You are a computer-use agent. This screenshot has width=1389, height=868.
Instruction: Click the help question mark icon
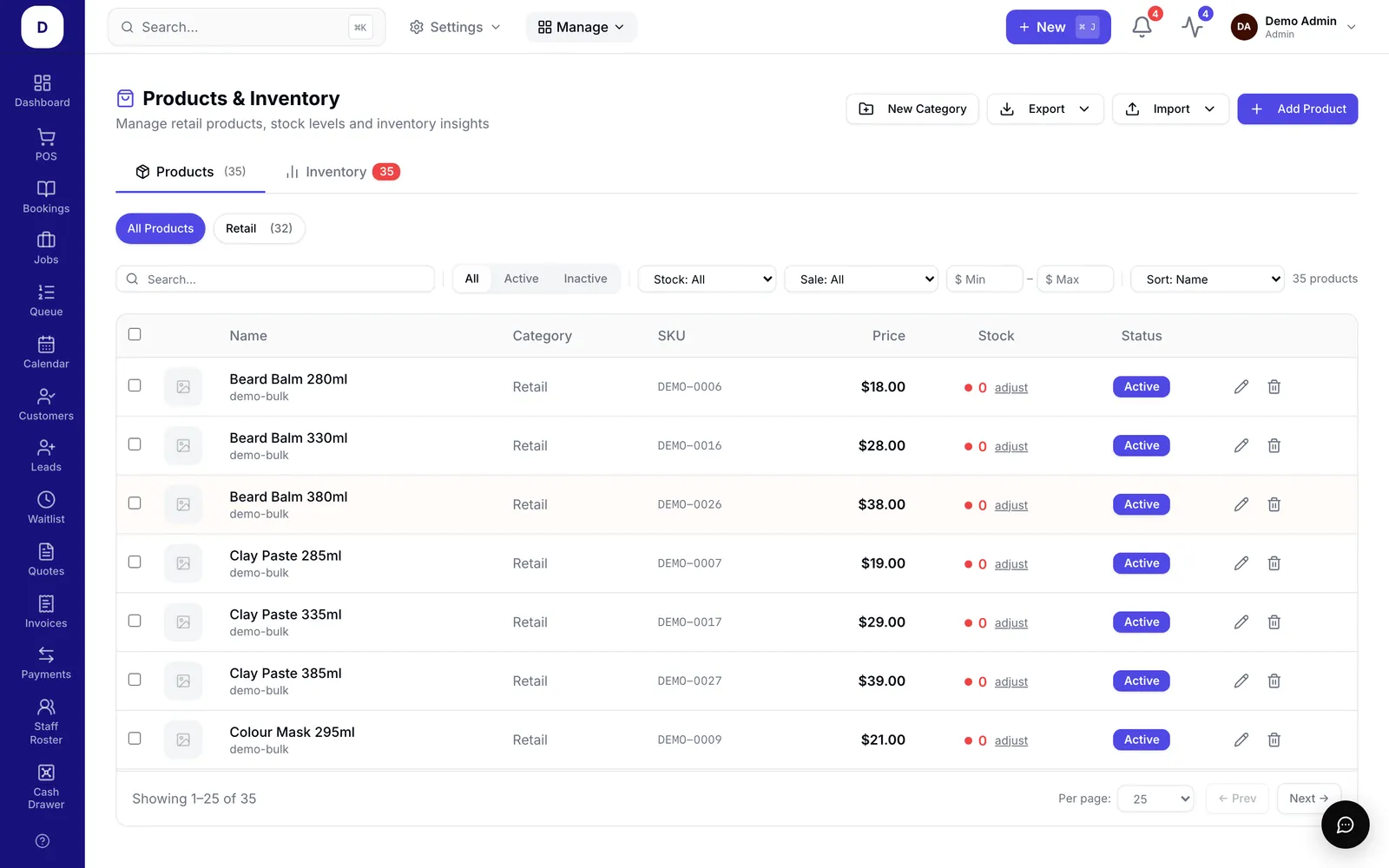[43, 841]
